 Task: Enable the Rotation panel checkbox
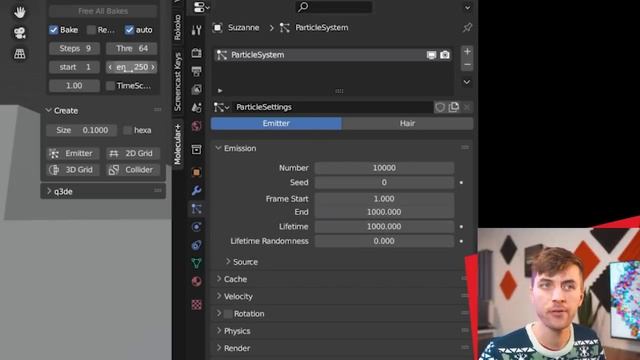[x=228, y=314]
